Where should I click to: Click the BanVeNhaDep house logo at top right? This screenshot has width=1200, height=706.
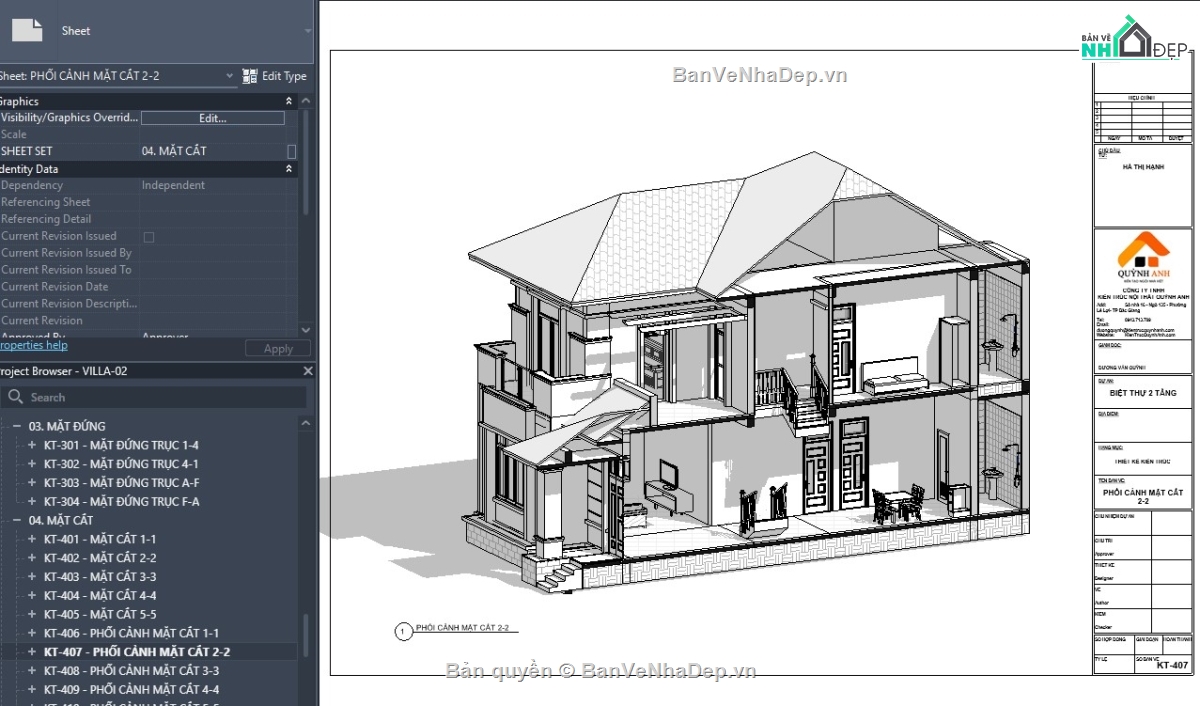tap(1133, 40)
